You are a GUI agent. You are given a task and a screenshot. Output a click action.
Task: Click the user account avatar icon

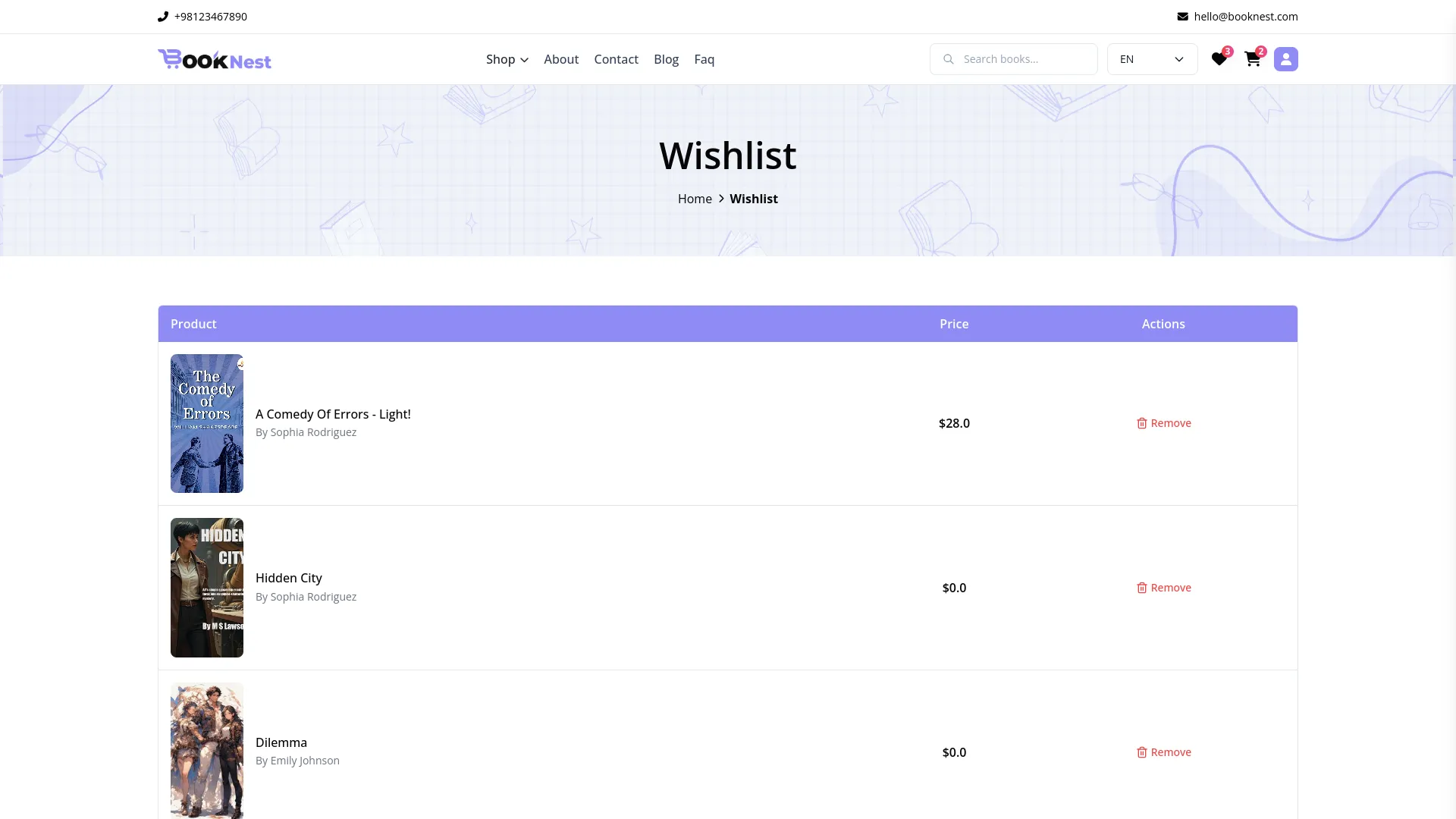click(1285, 59)
